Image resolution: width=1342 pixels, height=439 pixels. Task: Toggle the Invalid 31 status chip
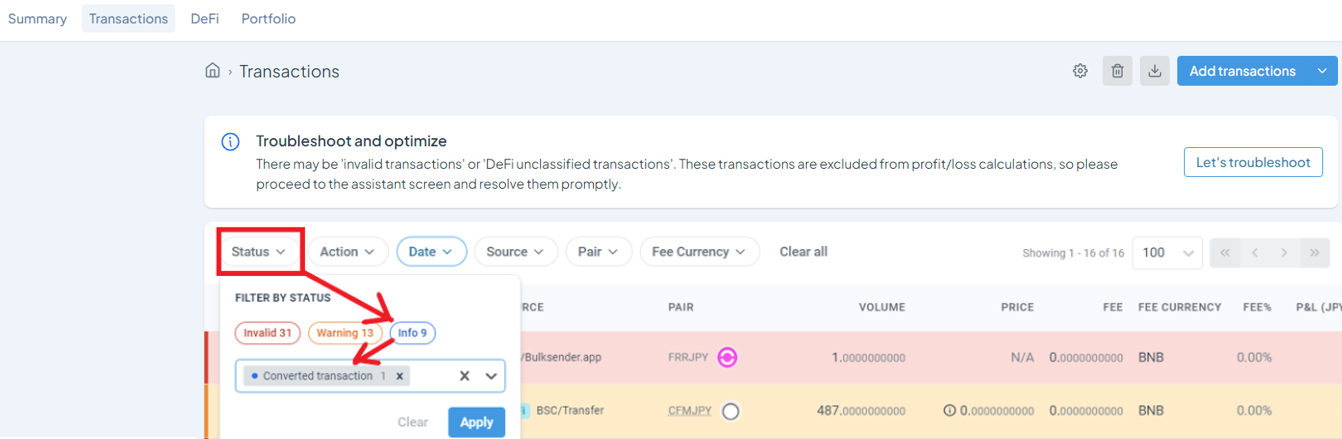pyautogui.click(x=267, y=333)
